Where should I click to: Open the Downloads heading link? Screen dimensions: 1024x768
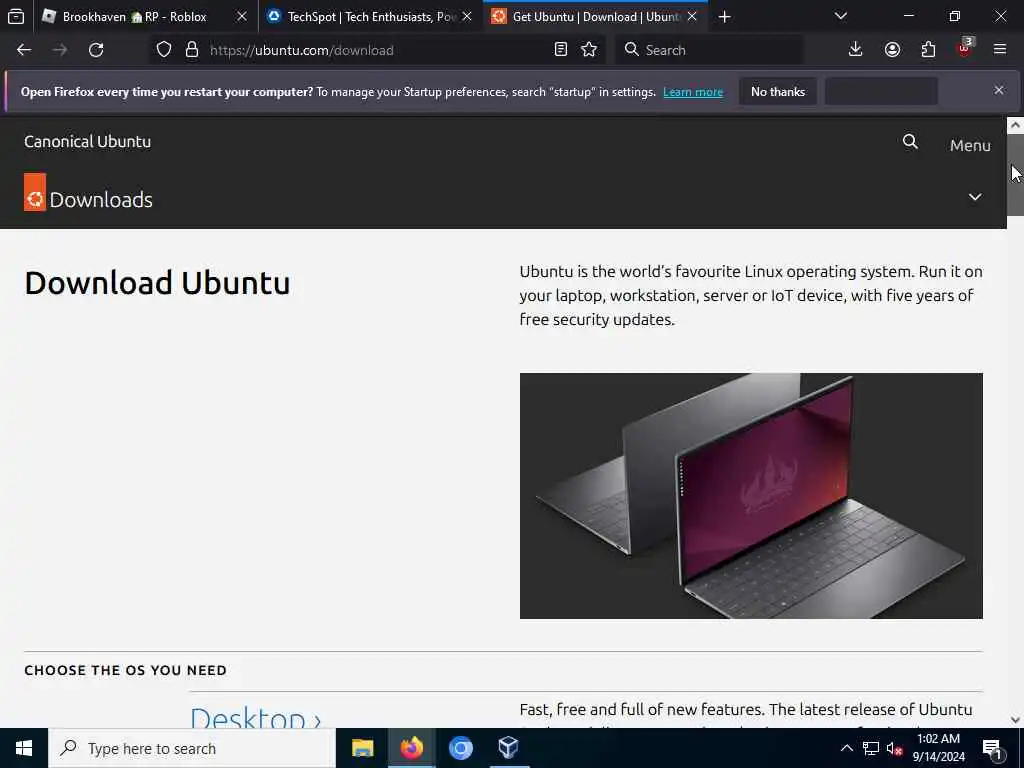click(101, 200)
